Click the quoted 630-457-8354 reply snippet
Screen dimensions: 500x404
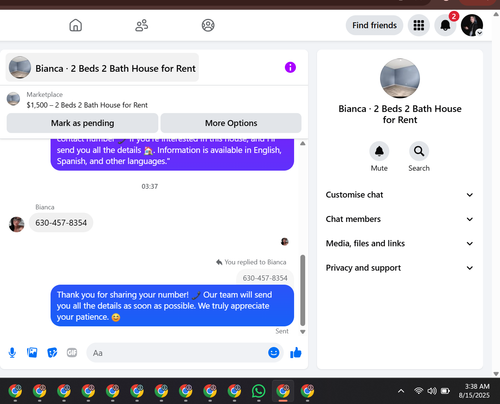[x=265, y=278]
